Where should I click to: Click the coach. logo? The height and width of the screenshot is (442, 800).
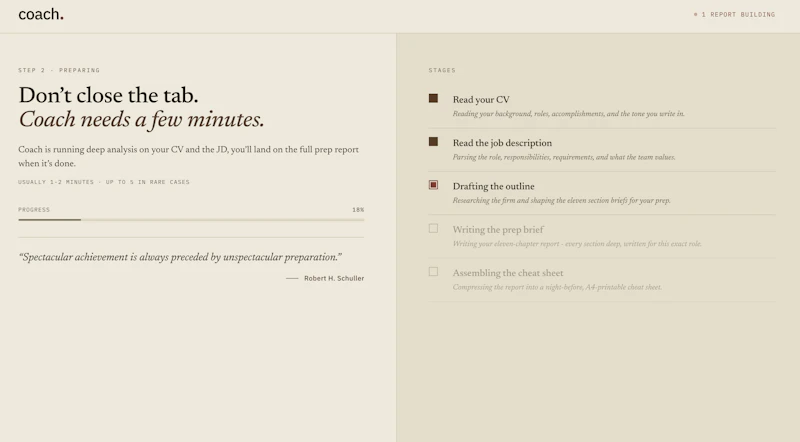[41, 14]
